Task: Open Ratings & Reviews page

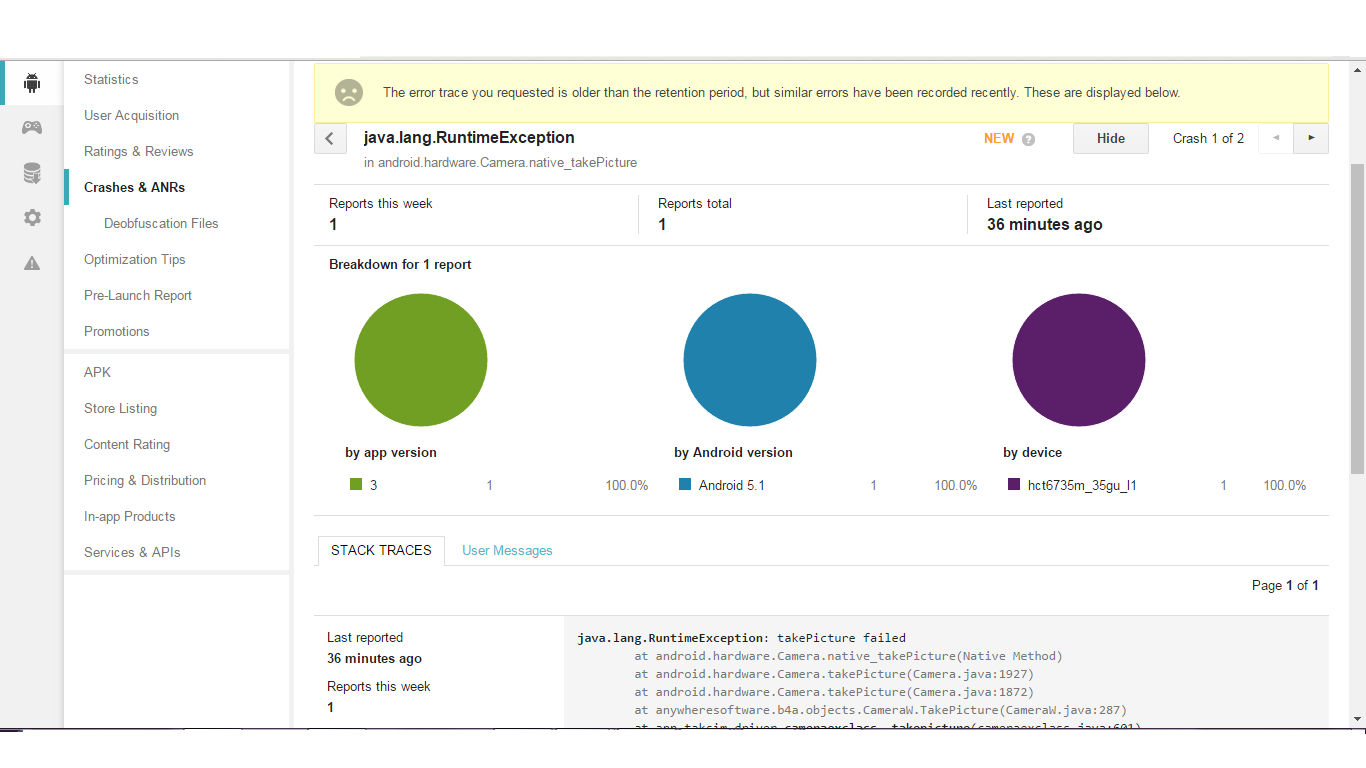Action: [139, 152]
